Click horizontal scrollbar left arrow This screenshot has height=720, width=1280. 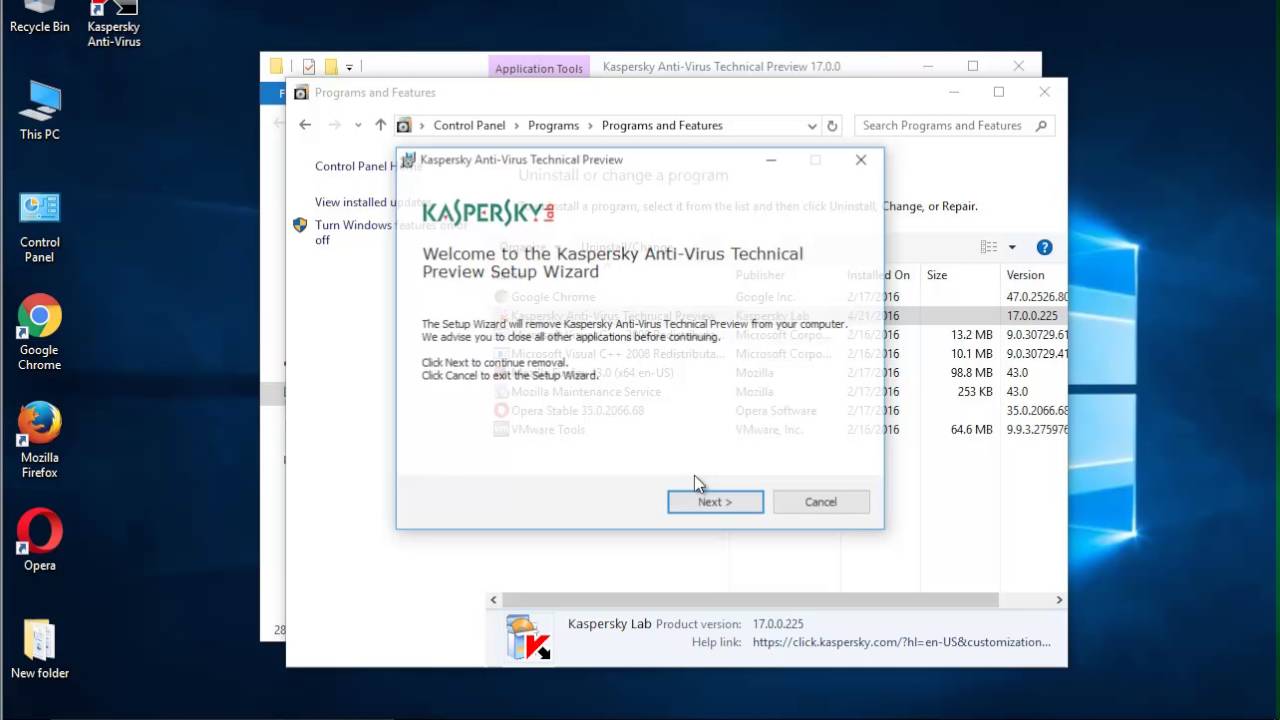[x=493, y=600]
